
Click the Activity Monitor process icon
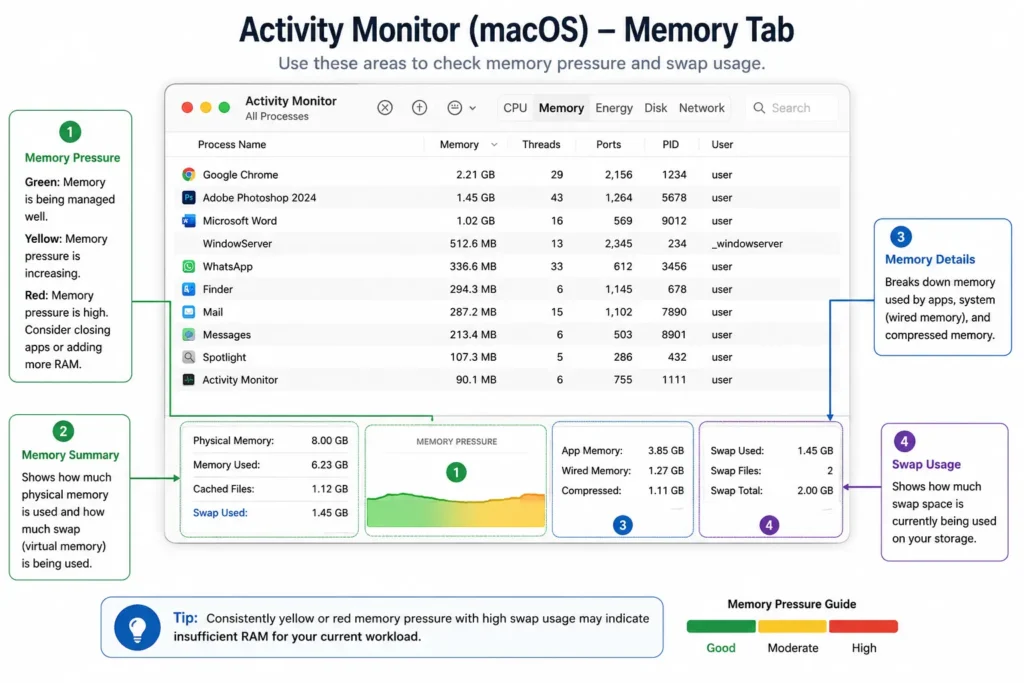tap(189, 379)
